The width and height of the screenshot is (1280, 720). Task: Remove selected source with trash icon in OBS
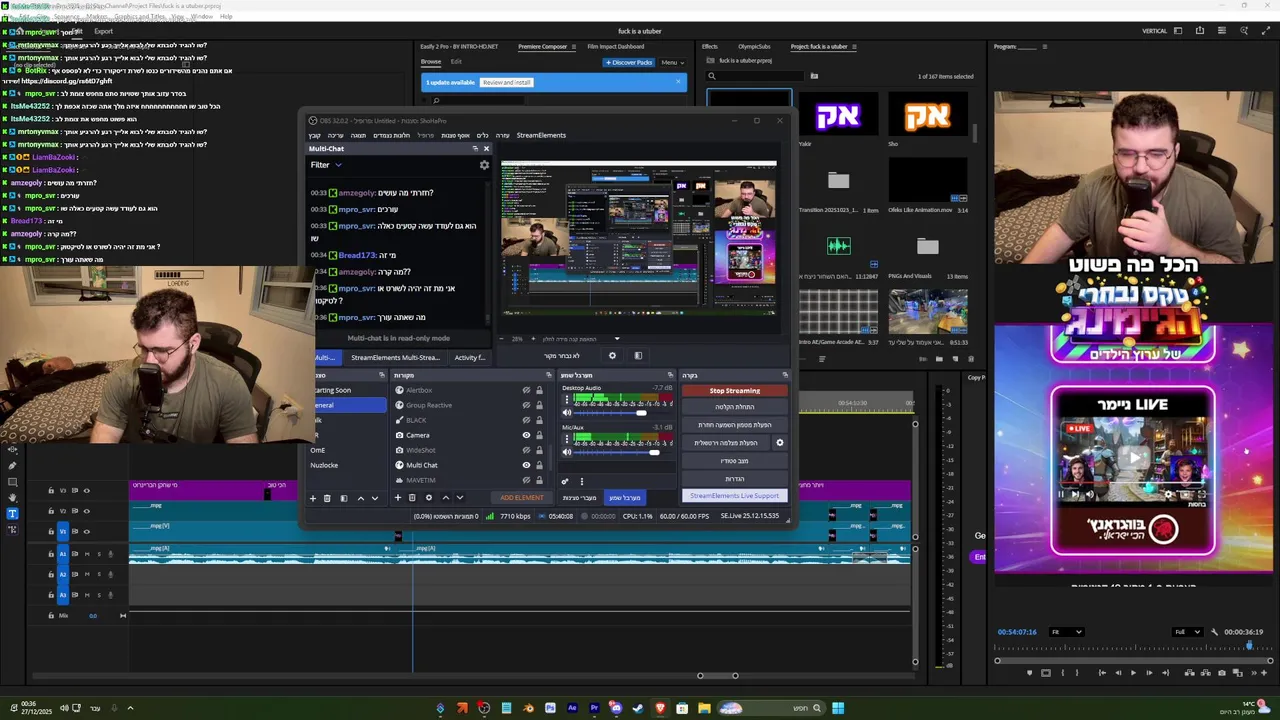(412, 498)
